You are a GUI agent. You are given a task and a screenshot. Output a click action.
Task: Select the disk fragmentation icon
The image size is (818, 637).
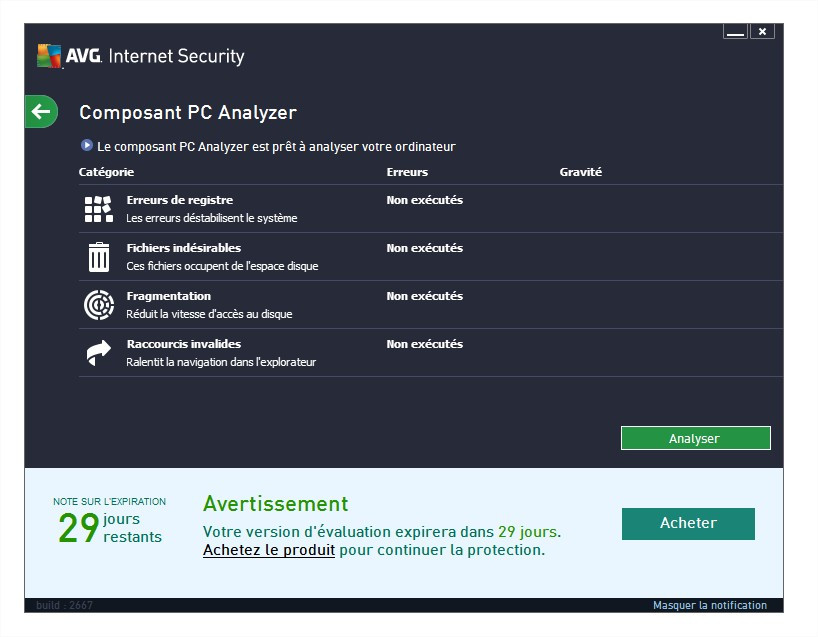pyautogui.click(x=98, y=305)
